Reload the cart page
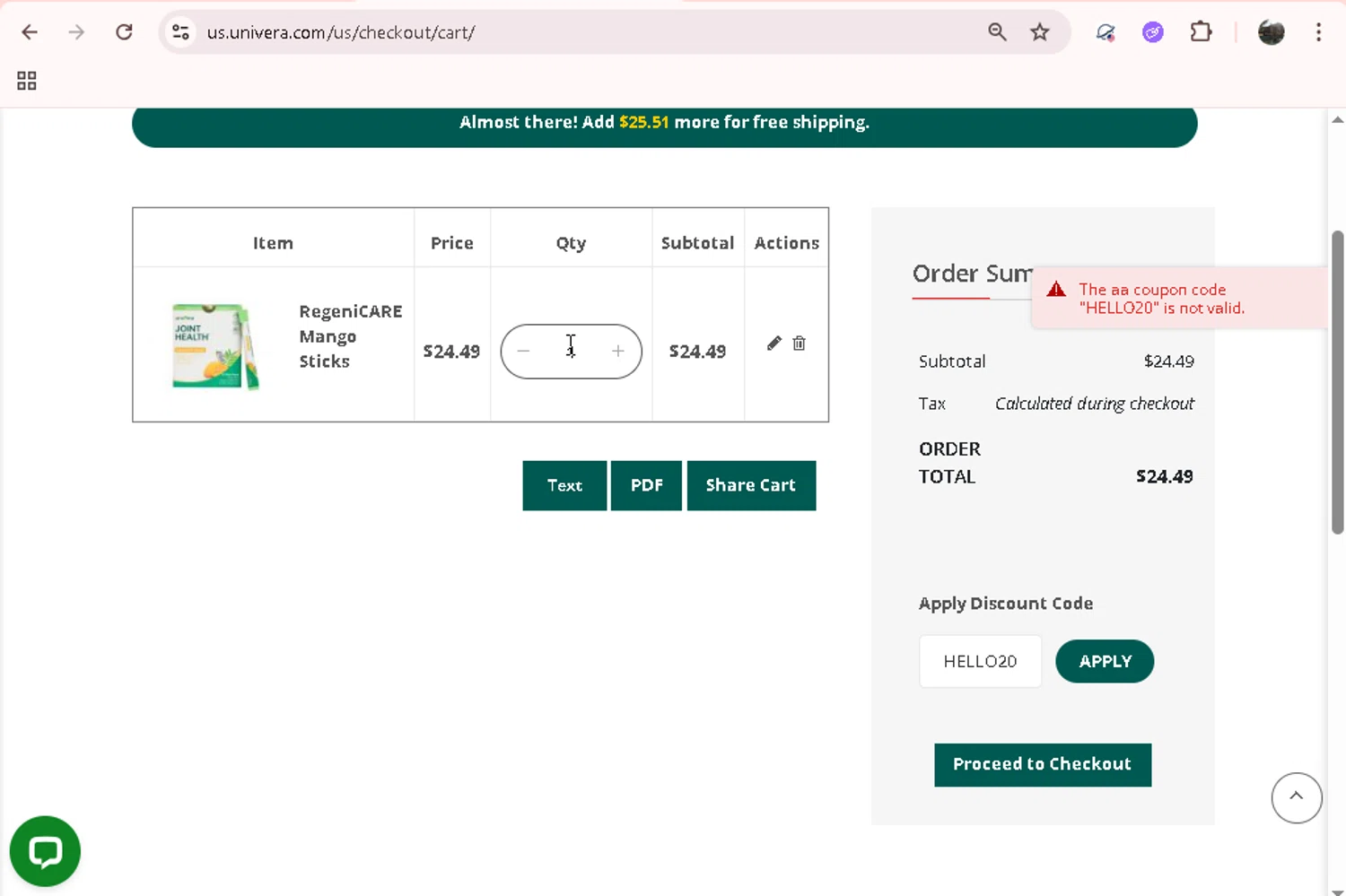 (124, 32)
